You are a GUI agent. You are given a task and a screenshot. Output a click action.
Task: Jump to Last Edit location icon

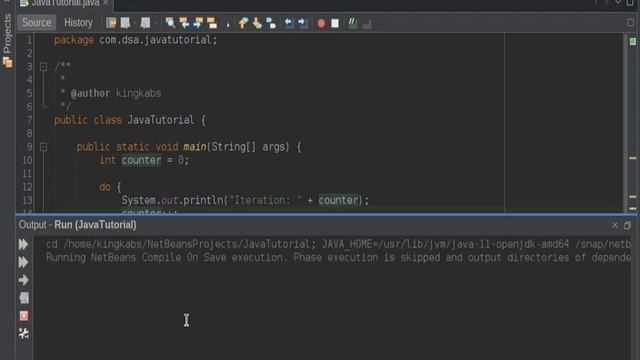click(x=111, y=23)
